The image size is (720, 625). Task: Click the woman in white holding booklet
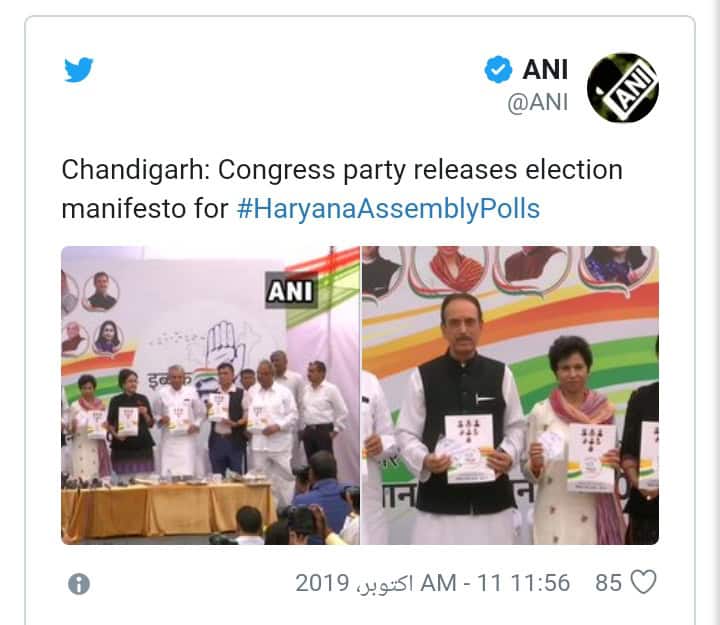coord(574,443)
